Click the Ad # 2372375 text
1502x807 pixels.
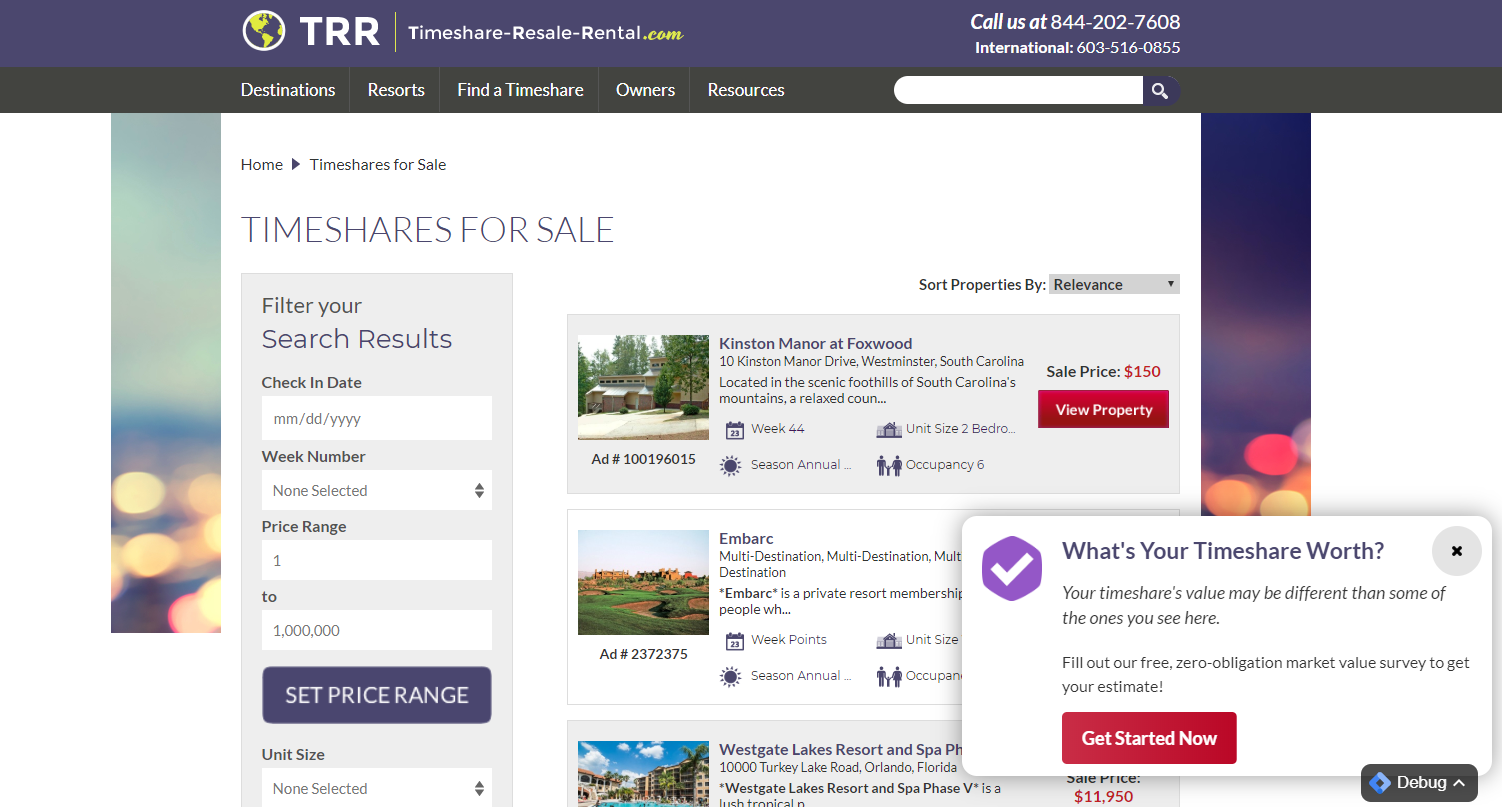(x=643, y=654)
